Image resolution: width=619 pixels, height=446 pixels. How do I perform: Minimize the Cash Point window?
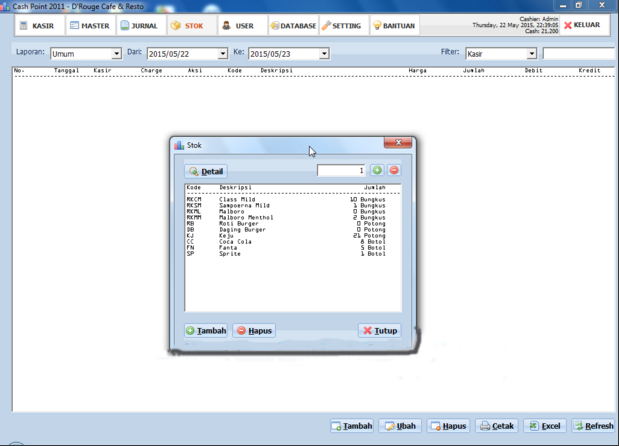click(563, 6)
